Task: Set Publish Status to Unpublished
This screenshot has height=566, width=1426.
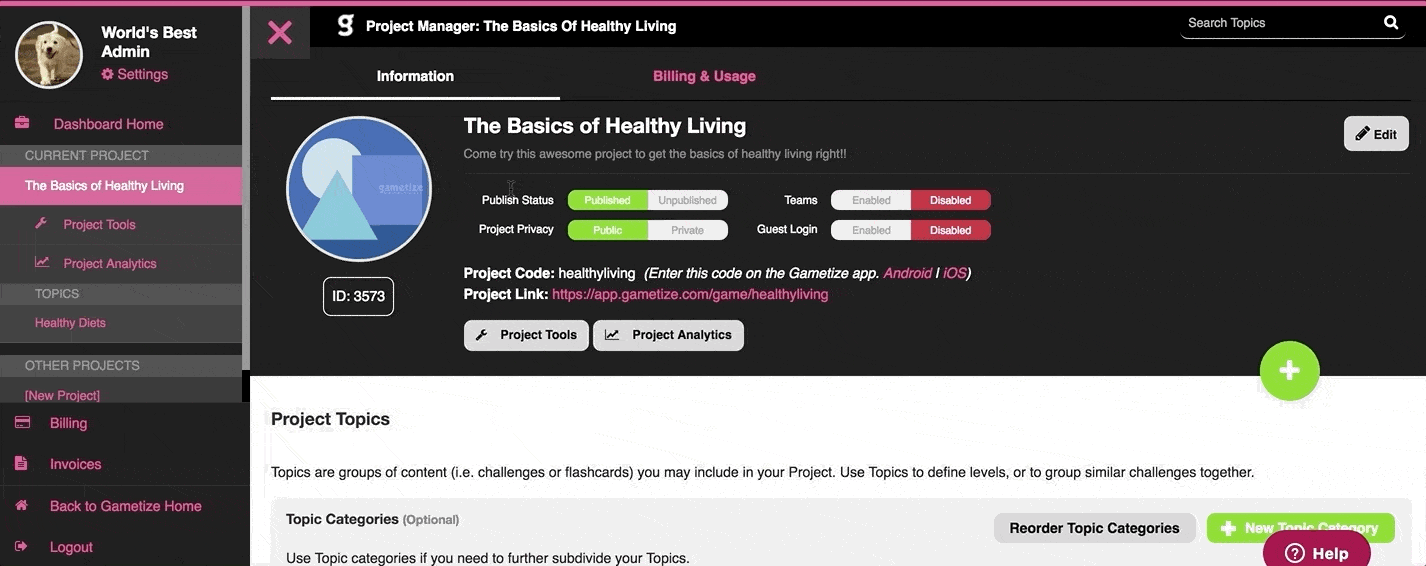Action: (687, 200)
